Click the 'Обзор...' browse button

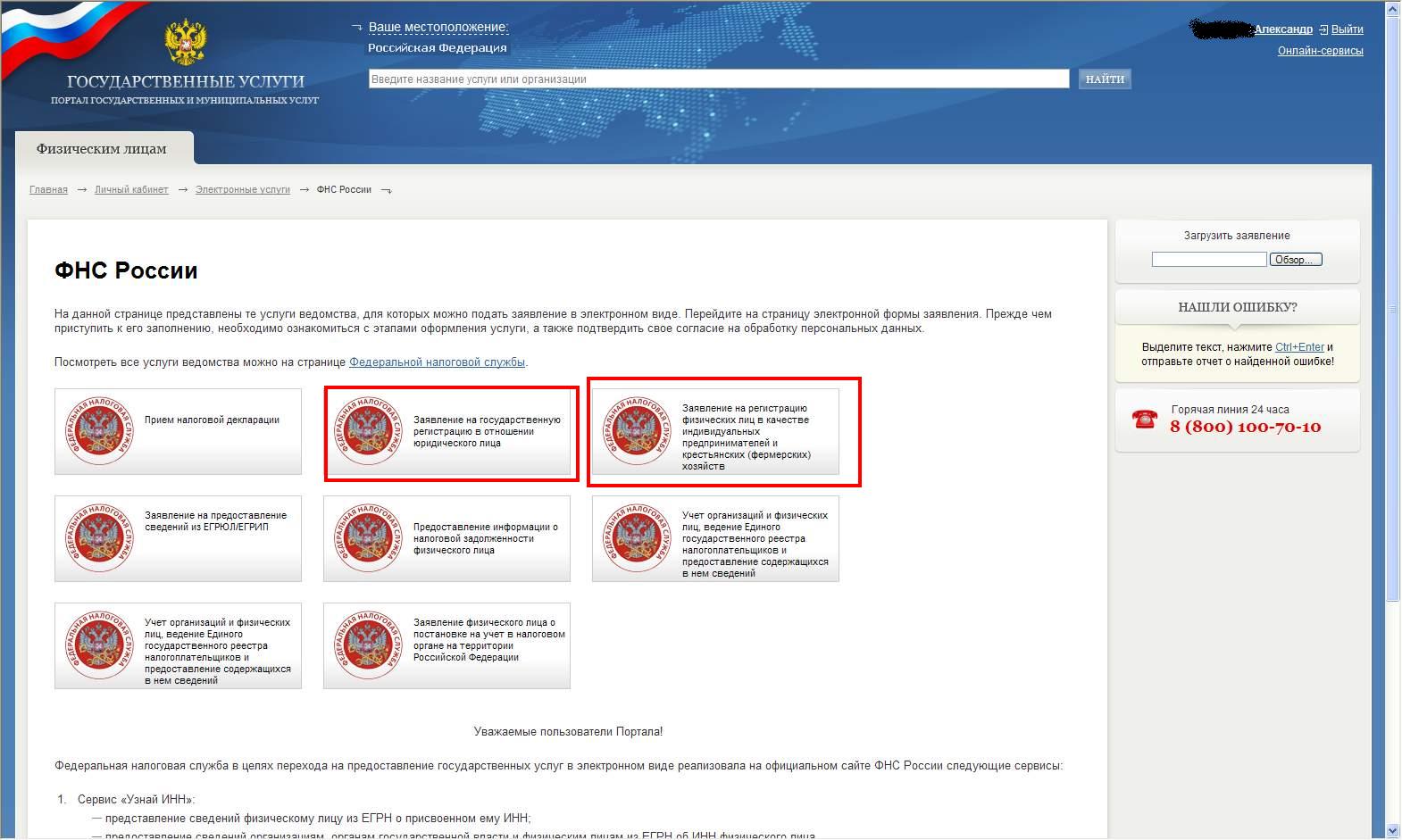coord(1295,260)
